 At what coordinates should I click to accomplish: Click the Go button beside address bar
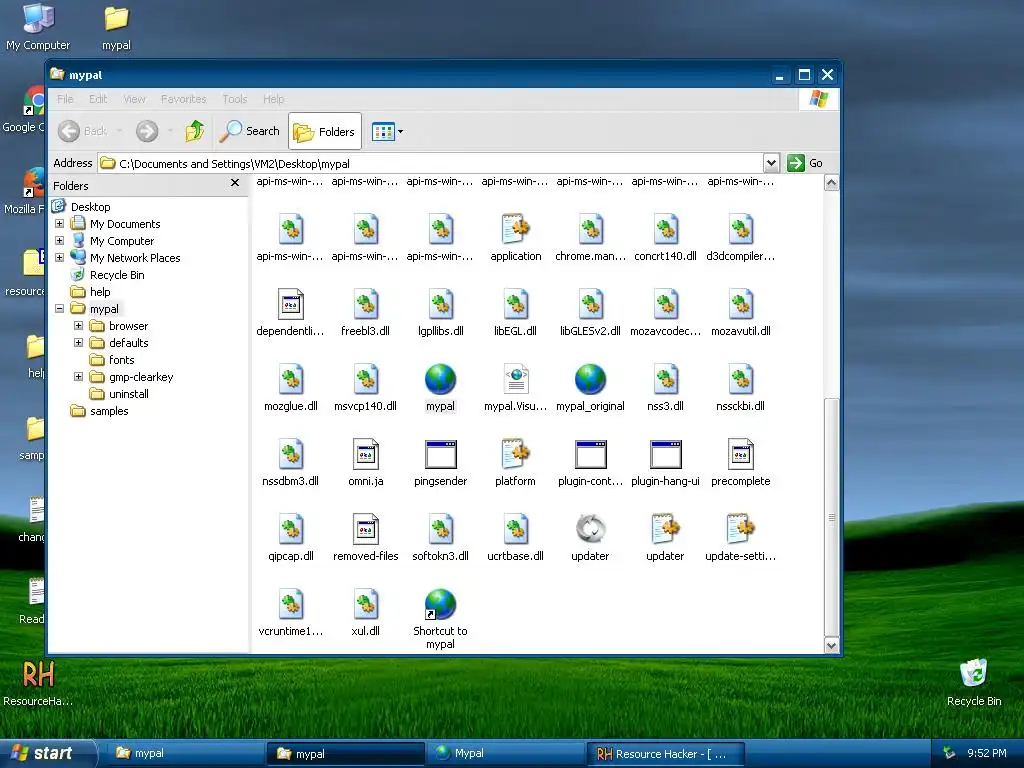805,163
